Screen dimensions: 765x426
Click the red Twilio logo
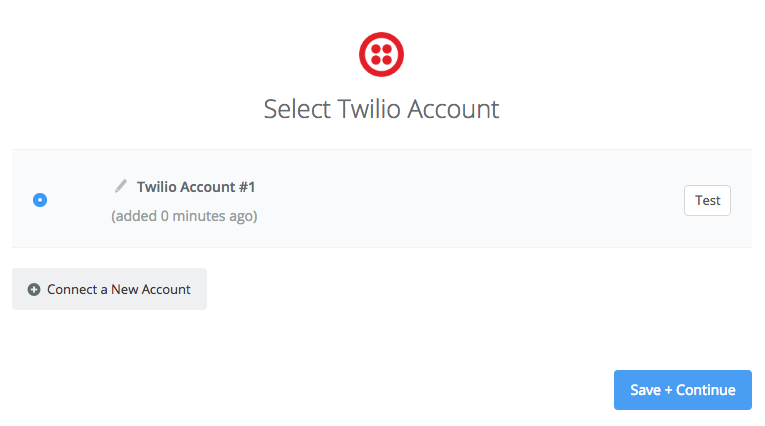point(381,54)
